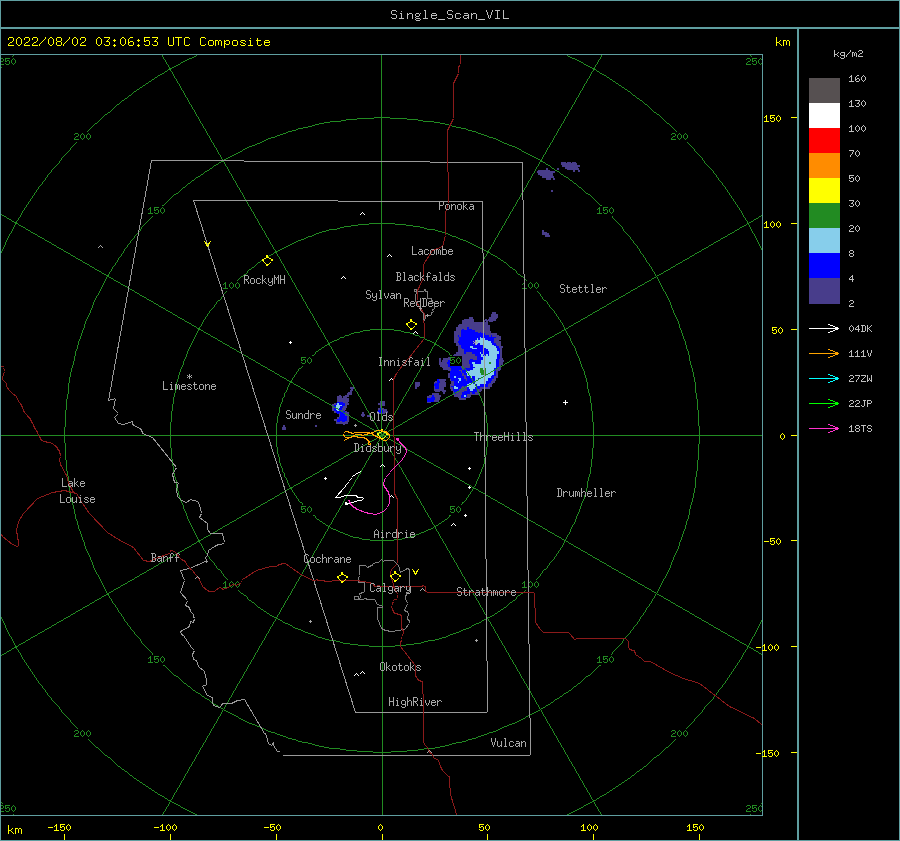Select the yellow 30-50 legend color swatch
This screenshot has width=900, height=841.
[x=824, y=191]
